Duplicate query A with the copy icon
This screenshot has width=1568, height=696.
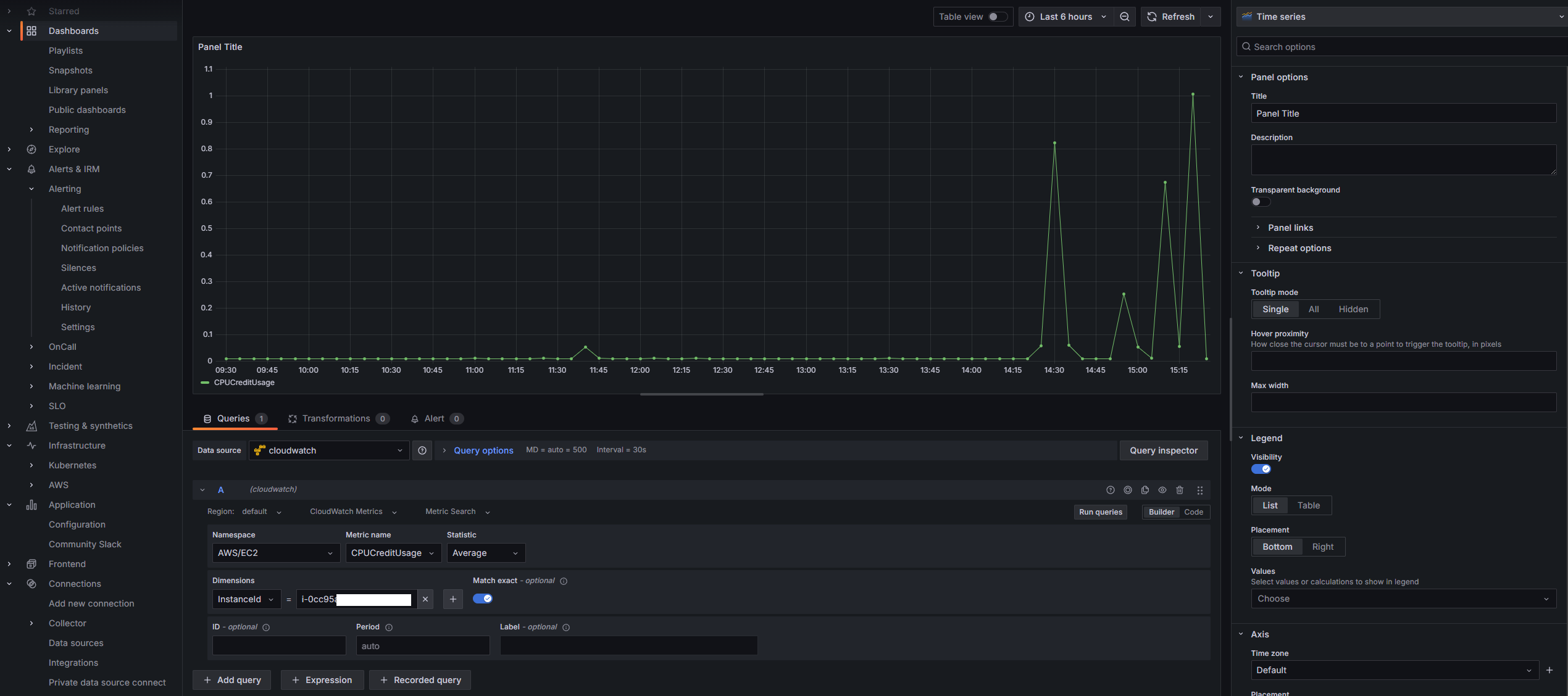(1145, 490)
